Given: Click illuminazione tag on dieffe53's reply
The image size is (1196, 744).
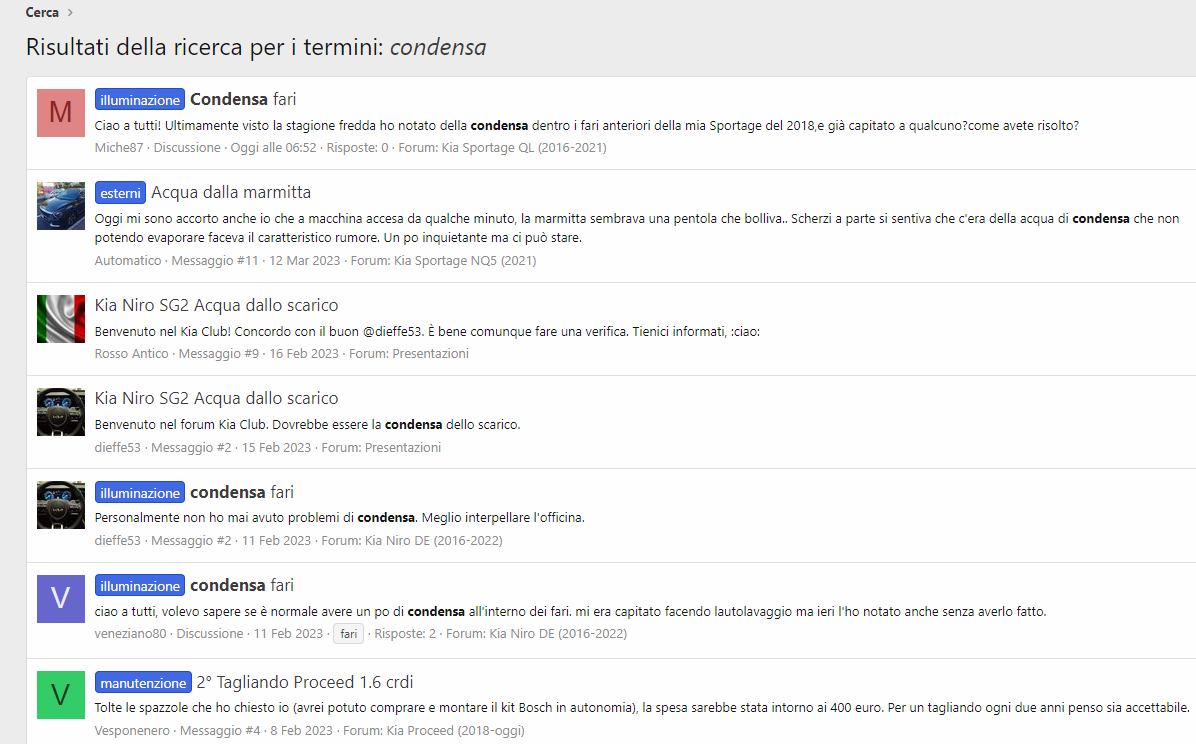Looking at the screenshot, I should point(140,493).
